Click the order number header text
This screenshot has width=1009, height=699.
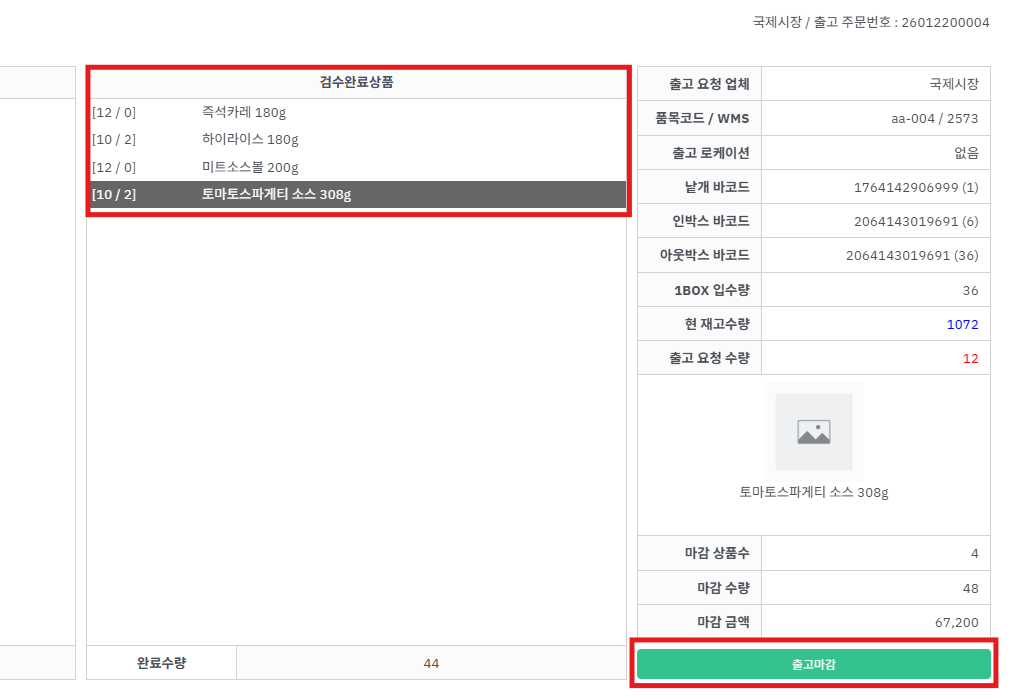click(869, 22)
